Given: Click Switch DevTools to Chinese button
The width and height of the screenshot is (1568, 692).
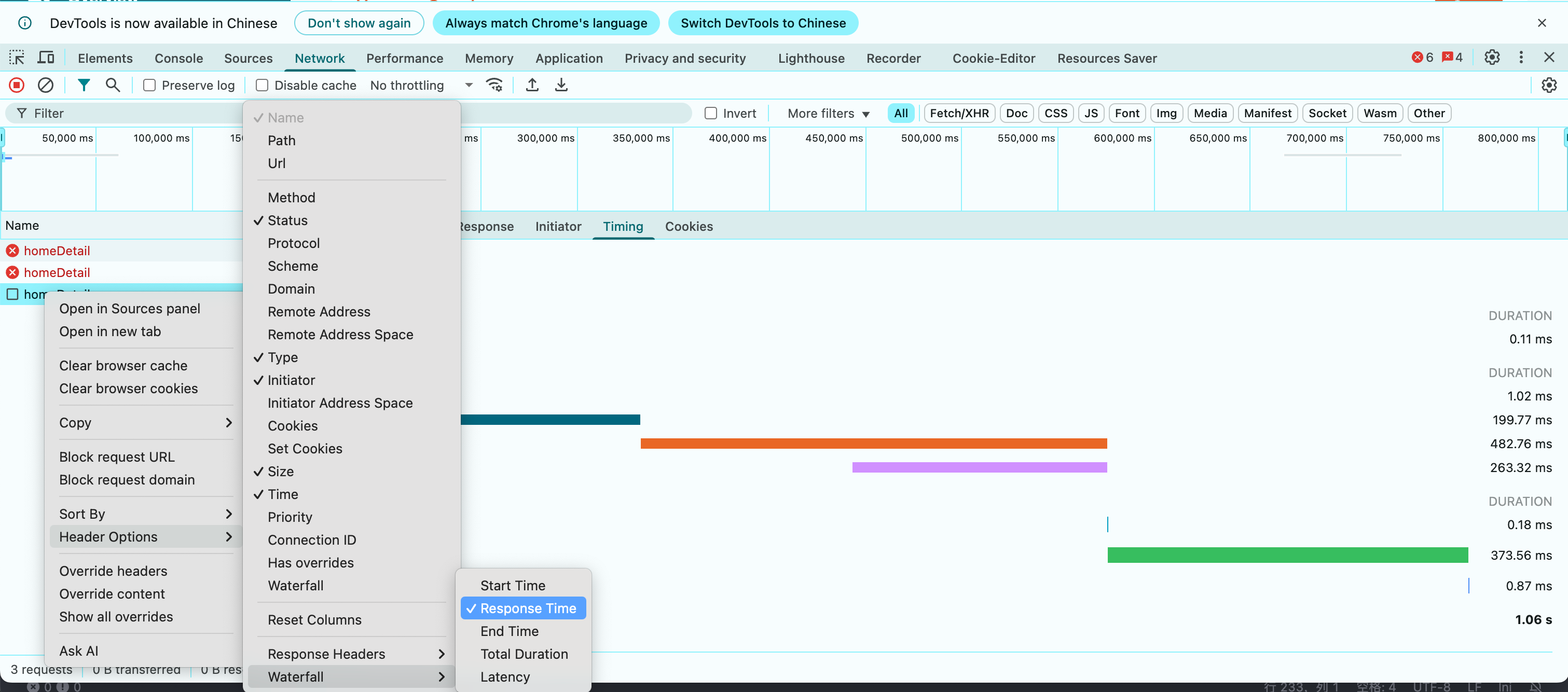Looking at the screenshot, I should (x=763, y=23).
